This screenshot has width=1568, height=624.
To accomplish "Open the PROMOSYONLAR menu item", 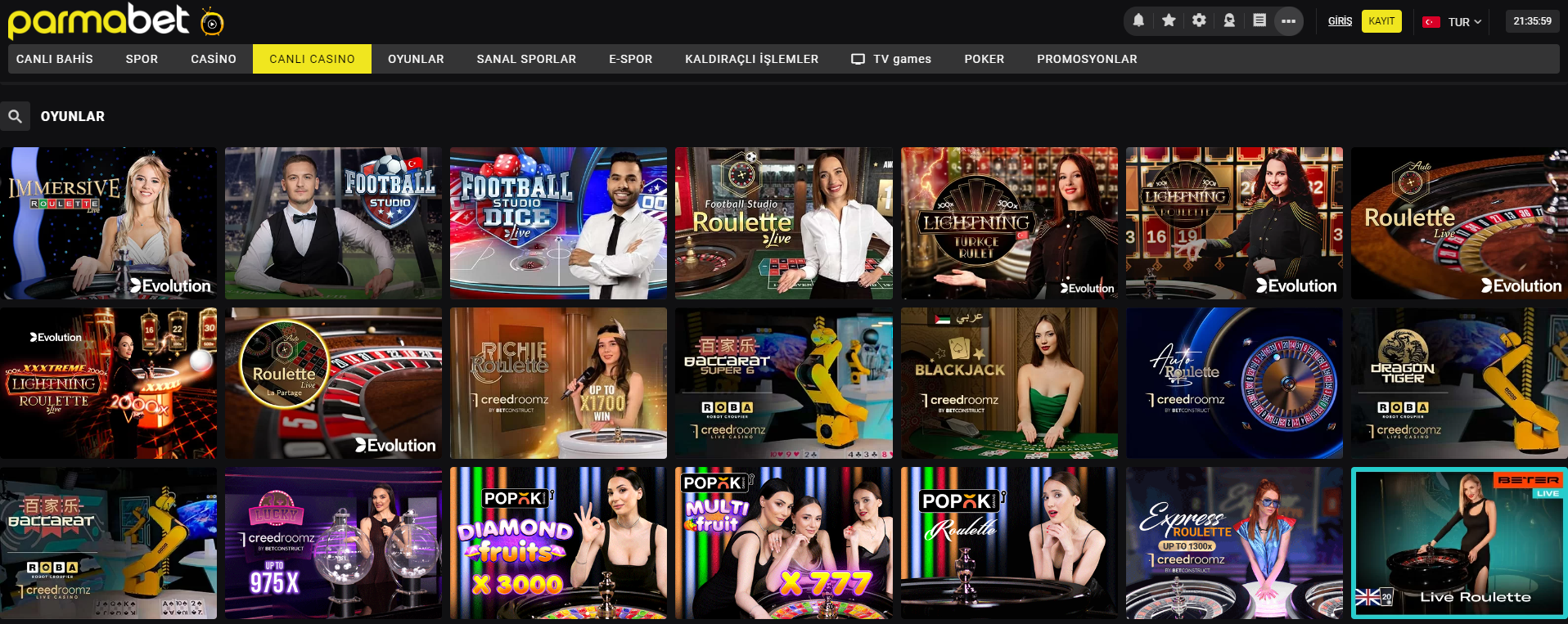I will tap(1087, 59).
